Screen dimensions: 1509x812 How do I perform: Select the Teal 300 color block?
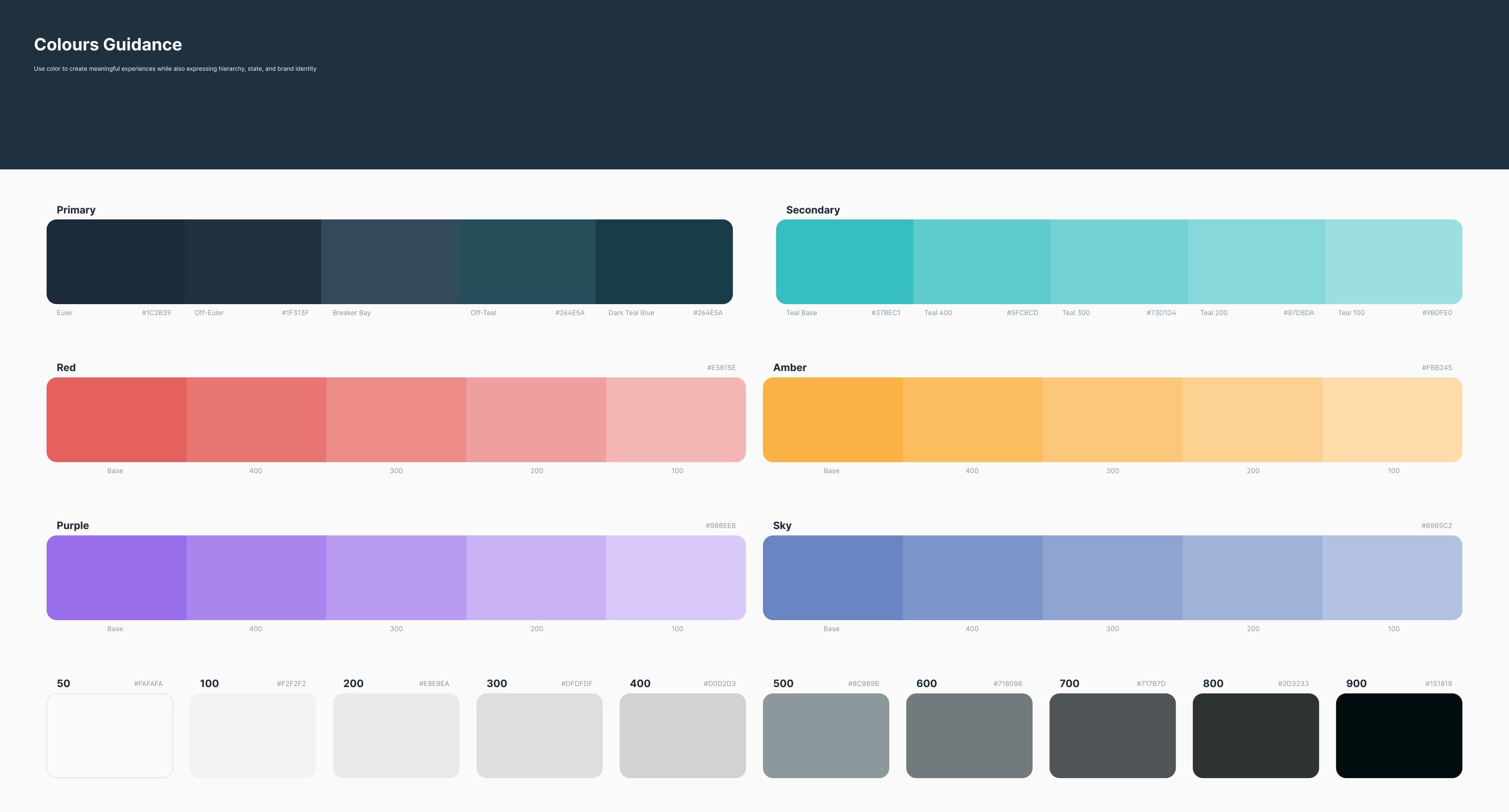(x=1119, y=261)
